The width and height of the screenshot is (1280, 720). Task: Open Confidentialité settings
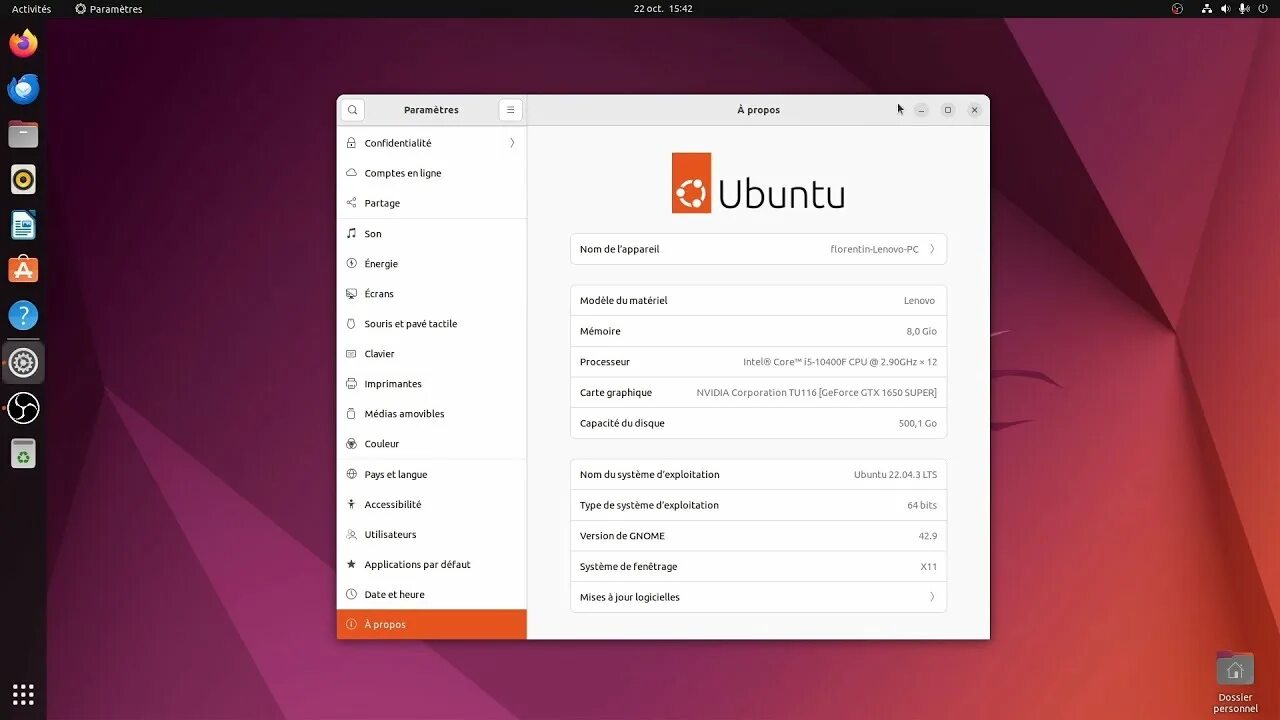[x=432, y=143]
